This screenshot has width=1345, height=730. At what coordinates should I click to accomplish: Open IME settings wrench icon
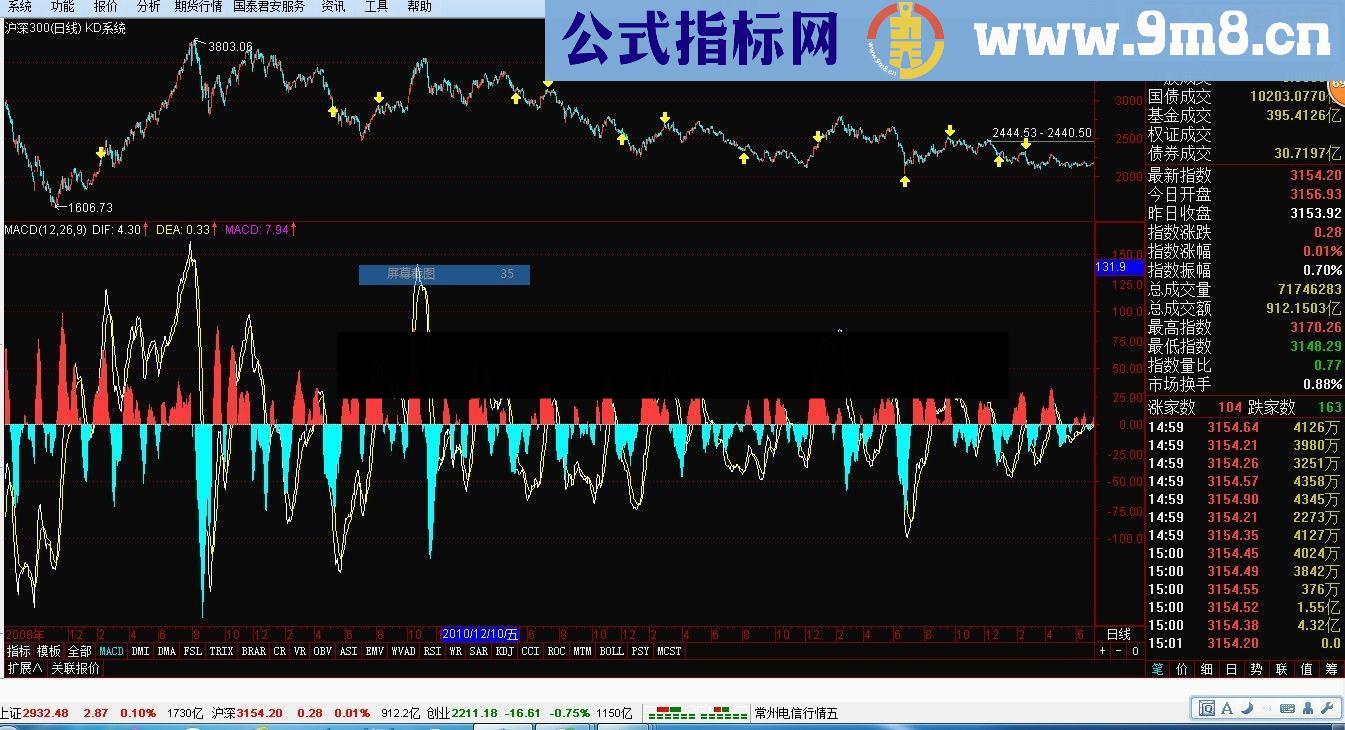[1328, 709]
